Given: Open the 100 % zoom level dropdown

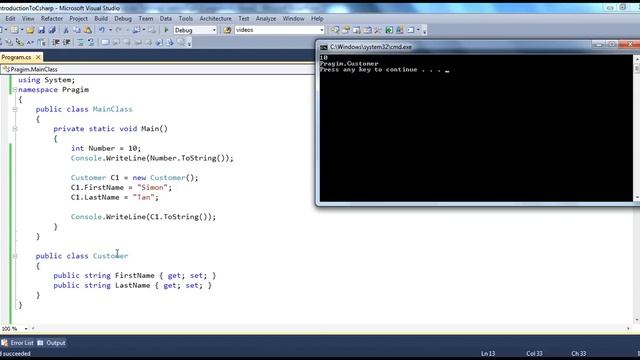Looking at the screenshot, I should point(26,329).
